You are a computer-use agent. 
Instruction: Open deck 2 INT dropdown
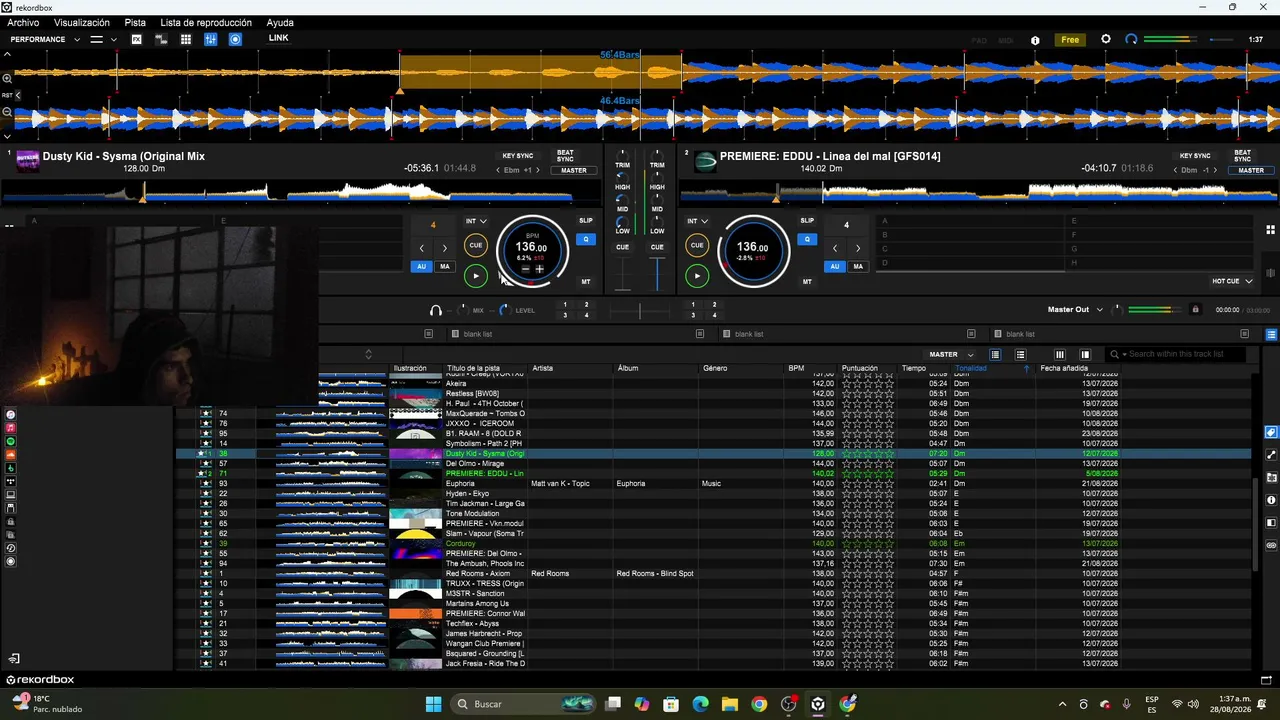(697, 221)
